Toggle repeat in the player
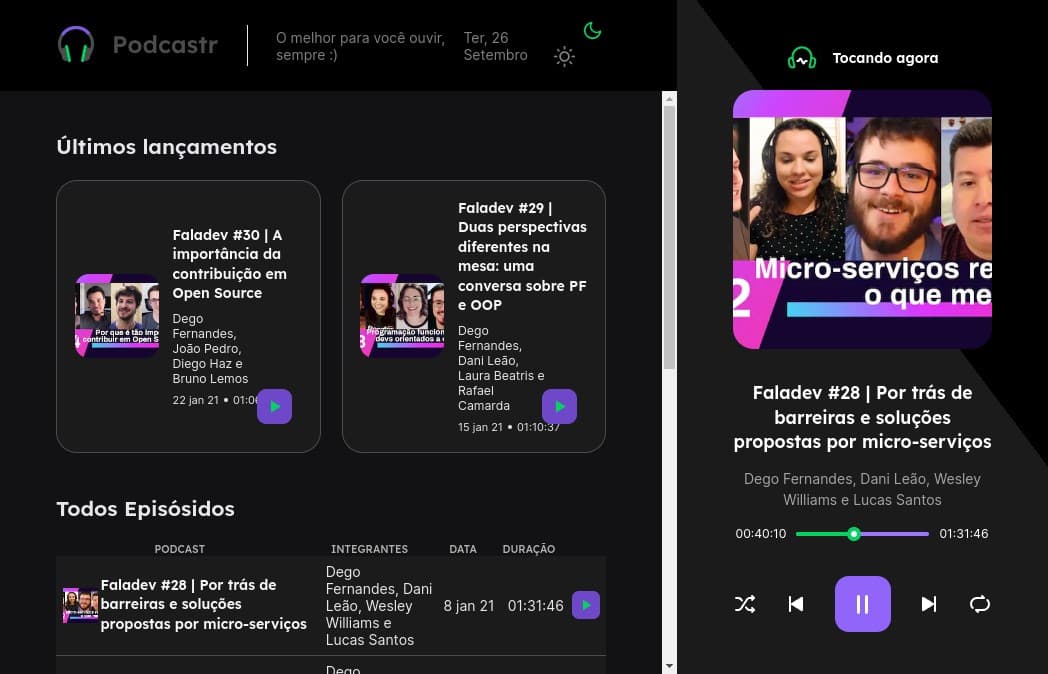Screen dimensions: 1048x674 [x=980, y=604]
